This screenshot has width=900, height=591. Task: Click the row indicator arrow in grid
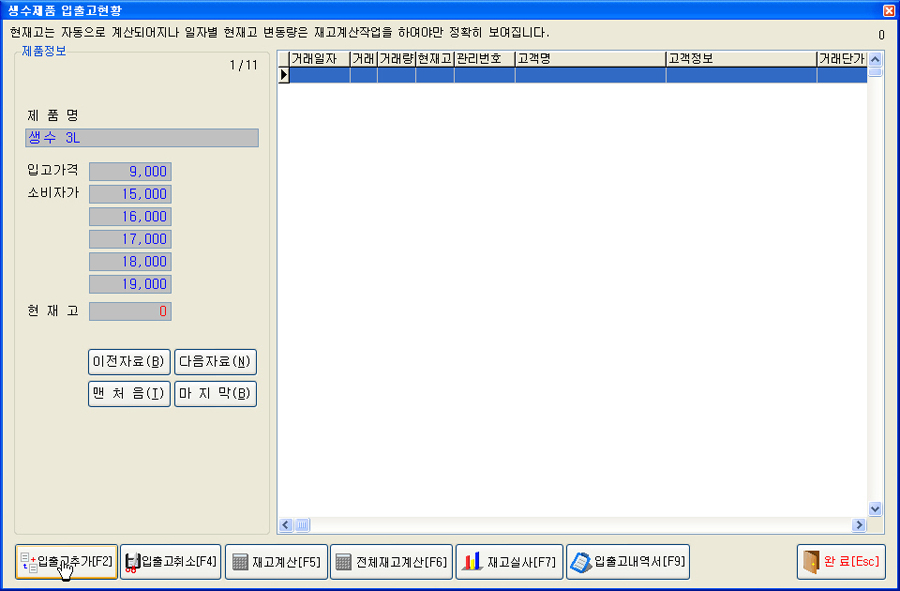pos(284,75)
